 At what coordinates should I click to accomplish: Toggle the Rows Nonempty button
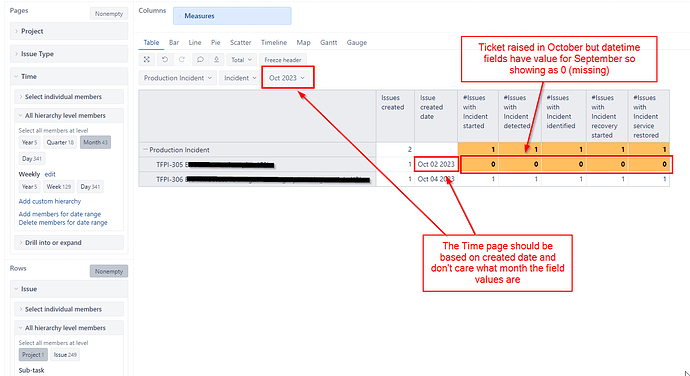click(109, 271)
